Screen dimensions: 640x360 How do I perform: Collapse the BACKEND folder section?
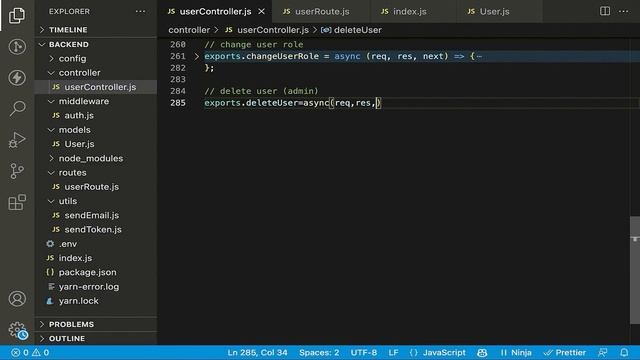pos(96,44)
